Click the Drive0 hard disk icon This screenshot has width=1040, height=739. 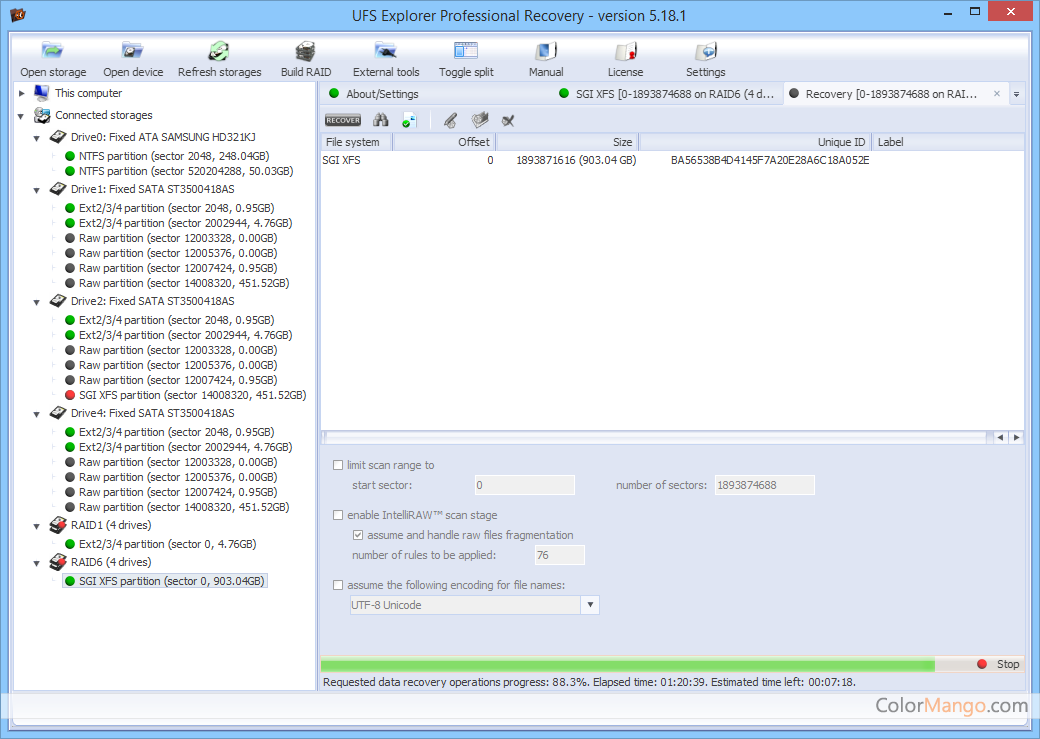(x=58, y=137)
